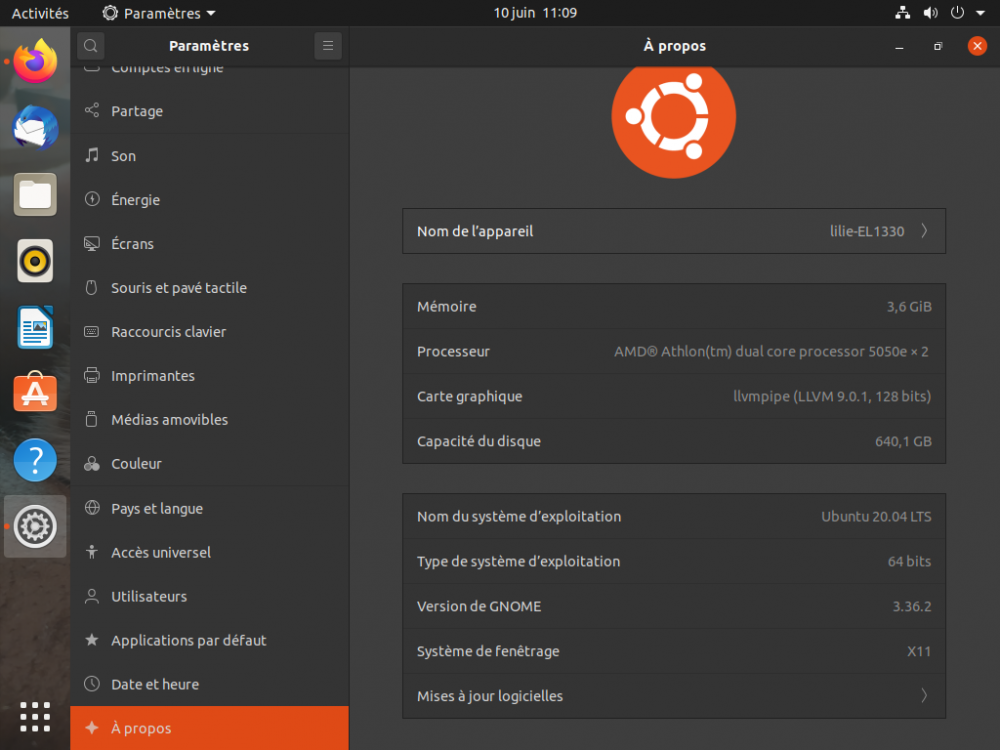Open Firefox from the dock
The width and height of the screenshot is (1000, 750).
click(x=35, y=61)
